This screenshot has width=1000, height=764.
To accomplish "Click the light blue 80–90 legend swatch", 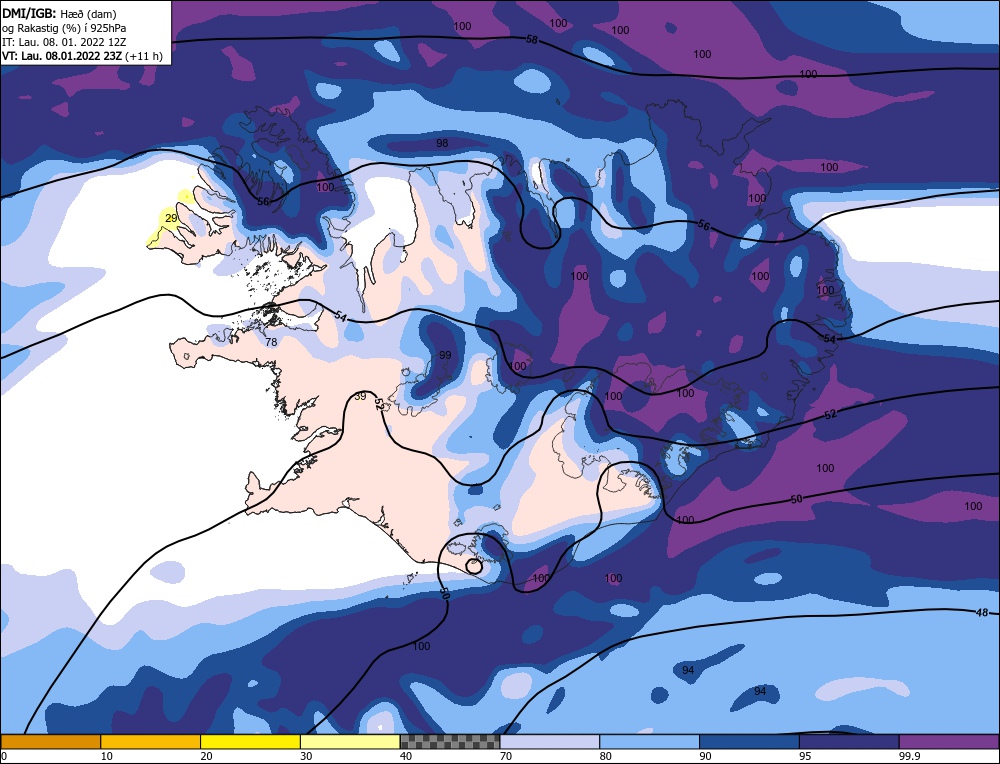I will 649,742.
